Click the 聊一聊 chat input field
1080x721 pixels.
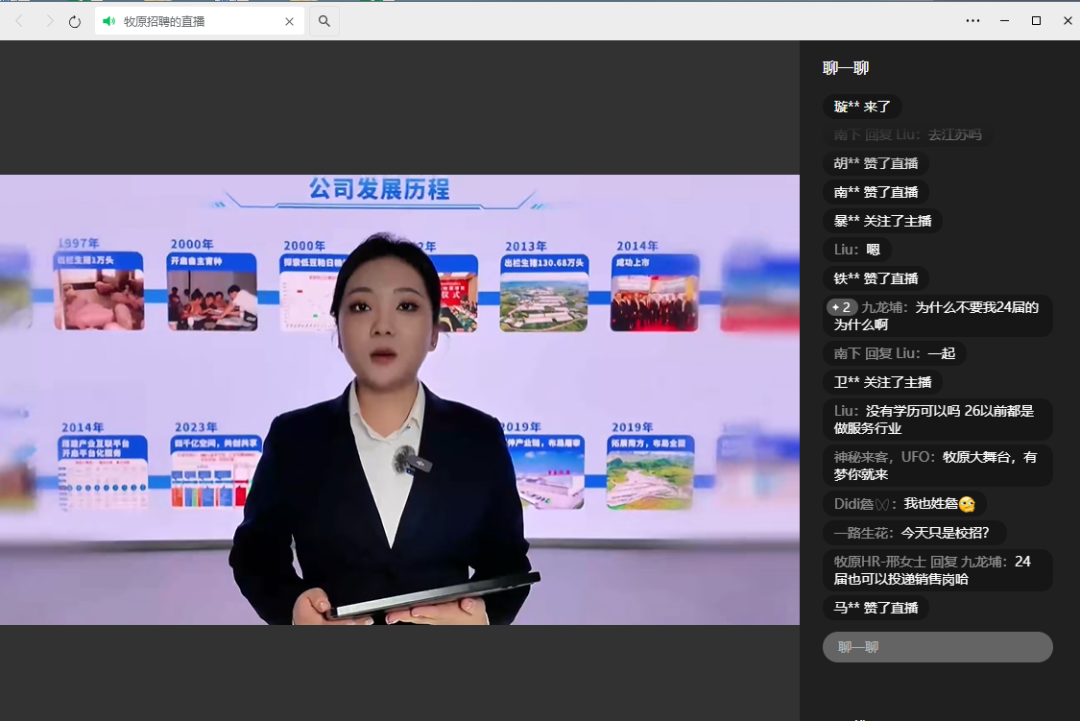tap(937, 647)
